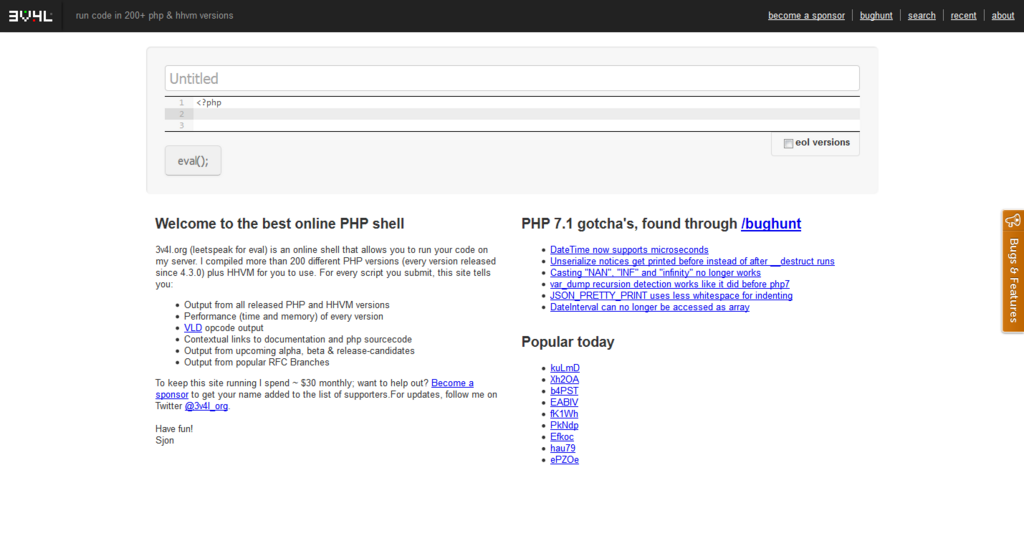1024x541 pixels.
Task: Click the Welcome to the best online PHP shell heading
Action: [x=280, y=223]
